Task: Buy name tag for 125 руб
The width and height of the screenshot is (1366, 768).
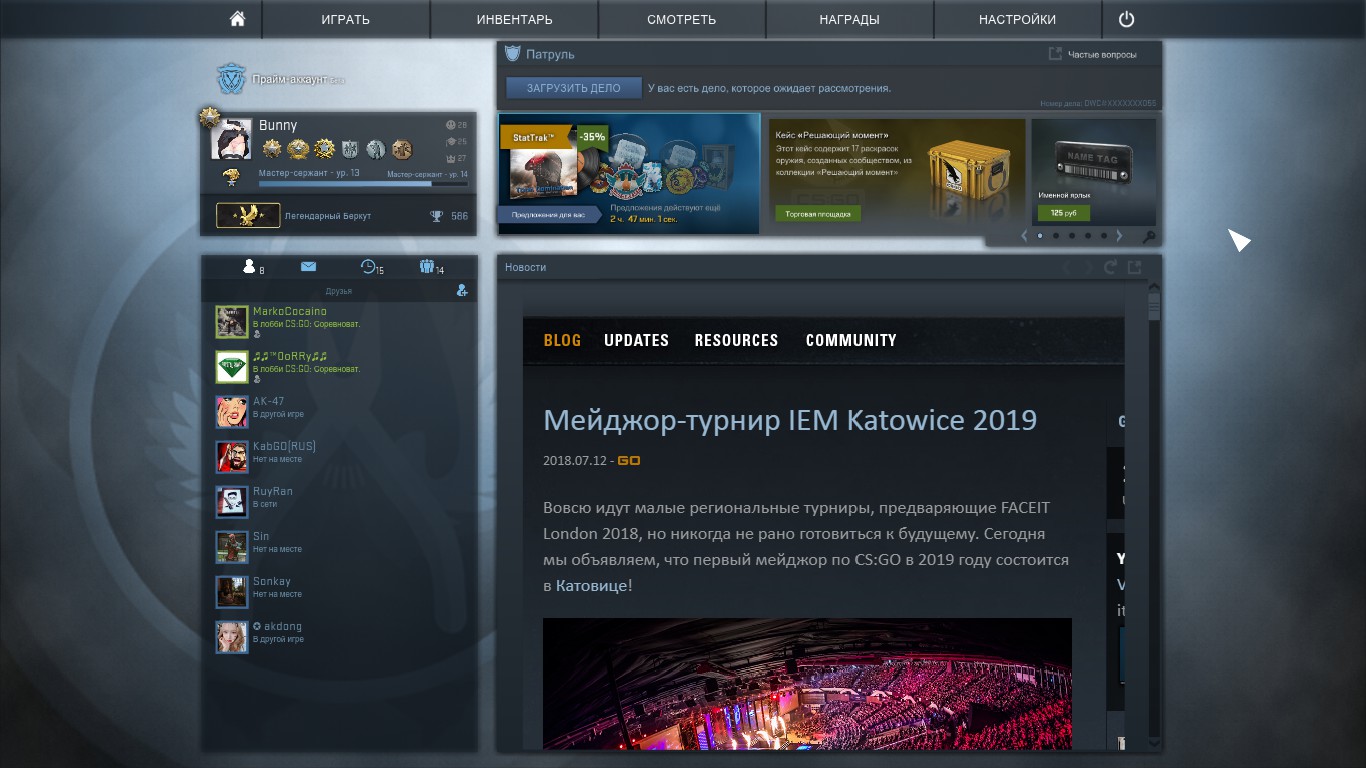Action: (1064, 213)
